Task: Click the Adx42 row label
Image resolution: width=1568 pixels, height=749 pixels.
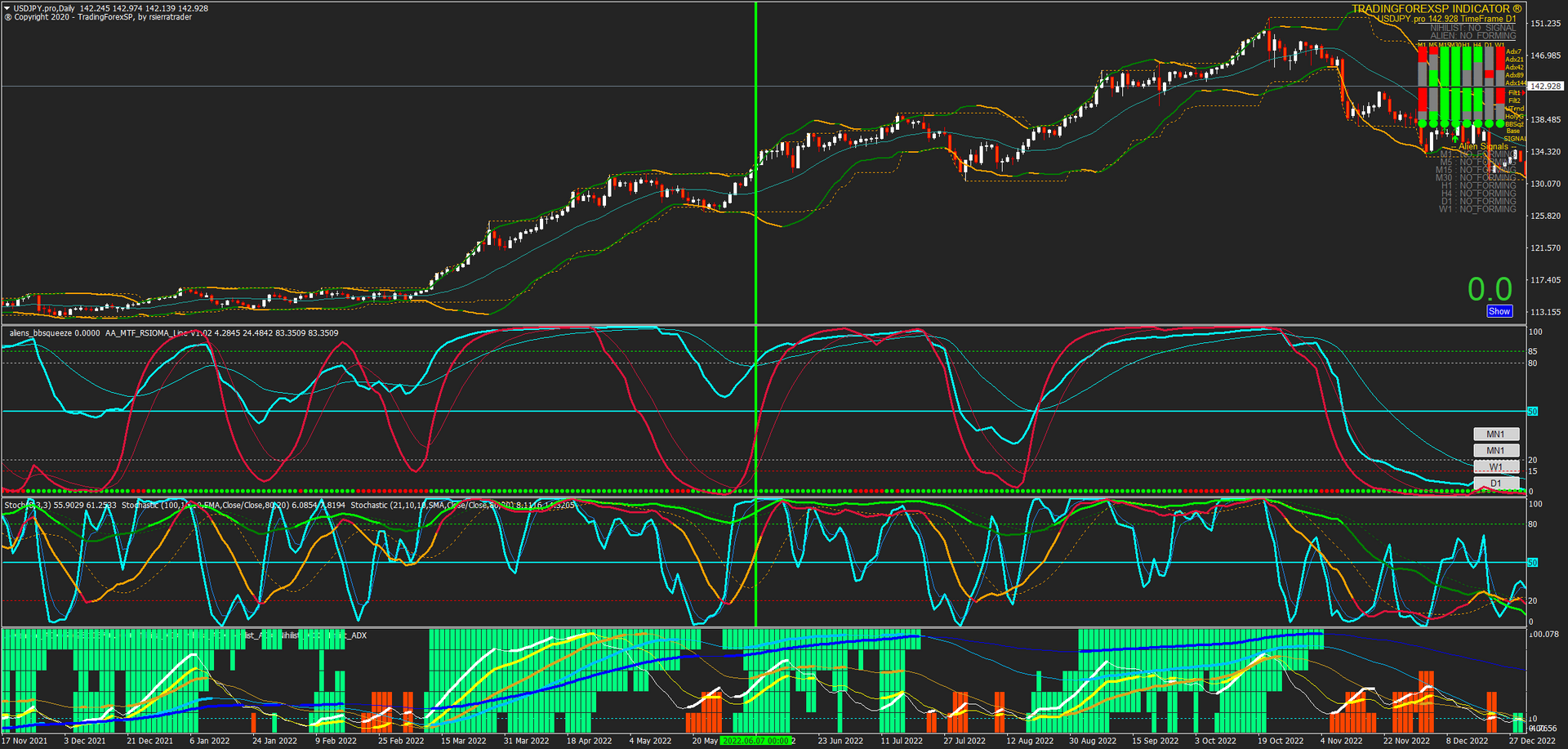Action: 1514,68
